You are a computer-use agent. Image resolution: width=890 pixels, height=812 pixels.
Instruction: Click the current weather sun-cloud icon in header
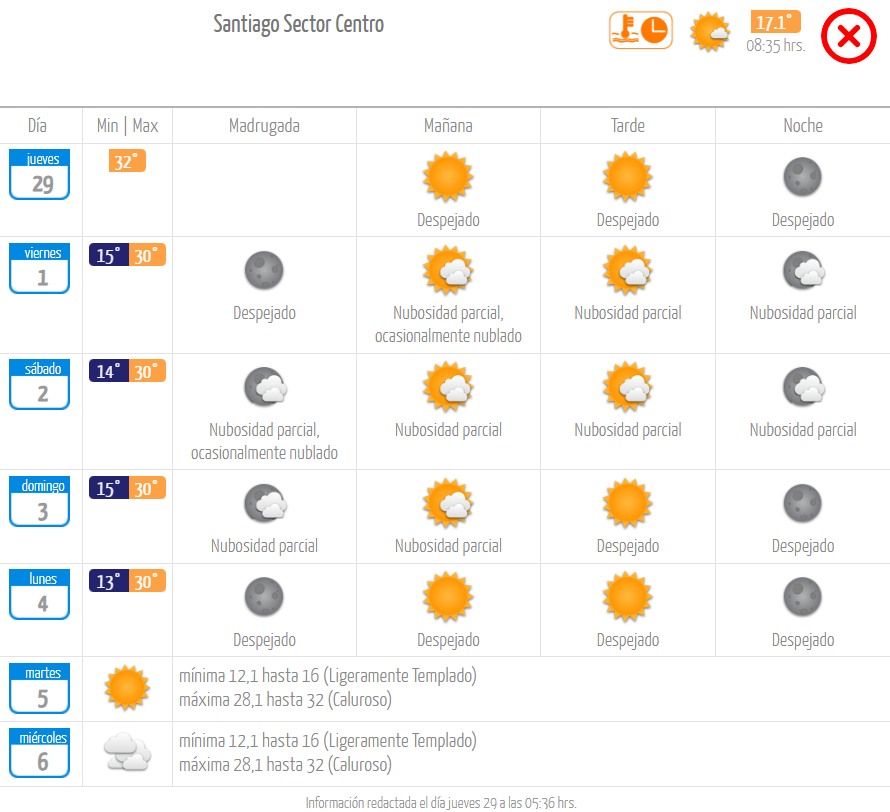[x=710, y=32]
